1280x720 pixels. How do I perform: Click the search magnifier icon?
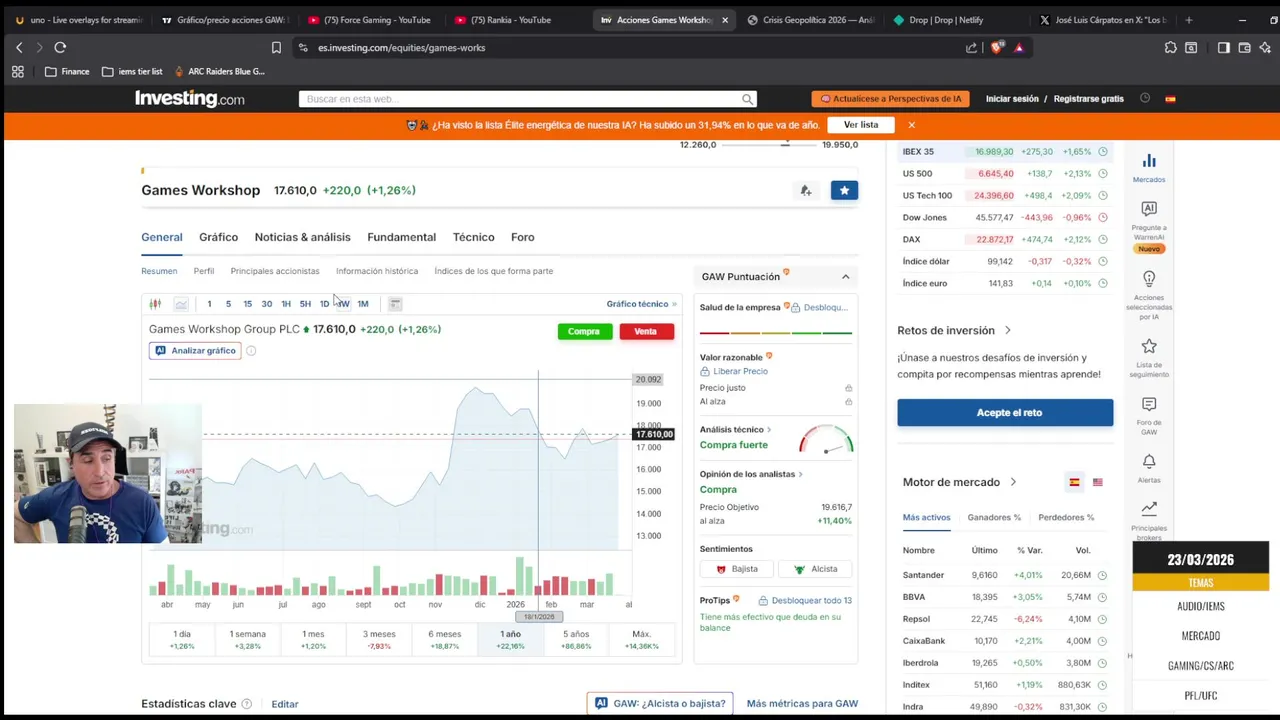(747, 99)
